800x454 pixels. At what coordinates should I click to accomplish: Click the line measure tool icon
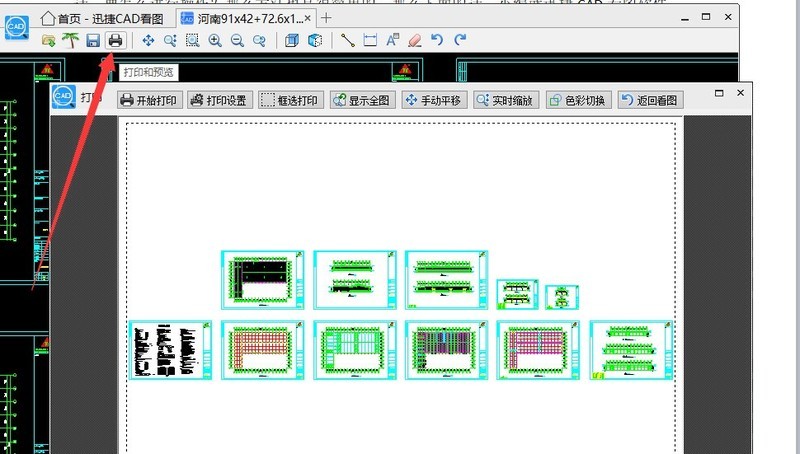(x=348, y=40)
